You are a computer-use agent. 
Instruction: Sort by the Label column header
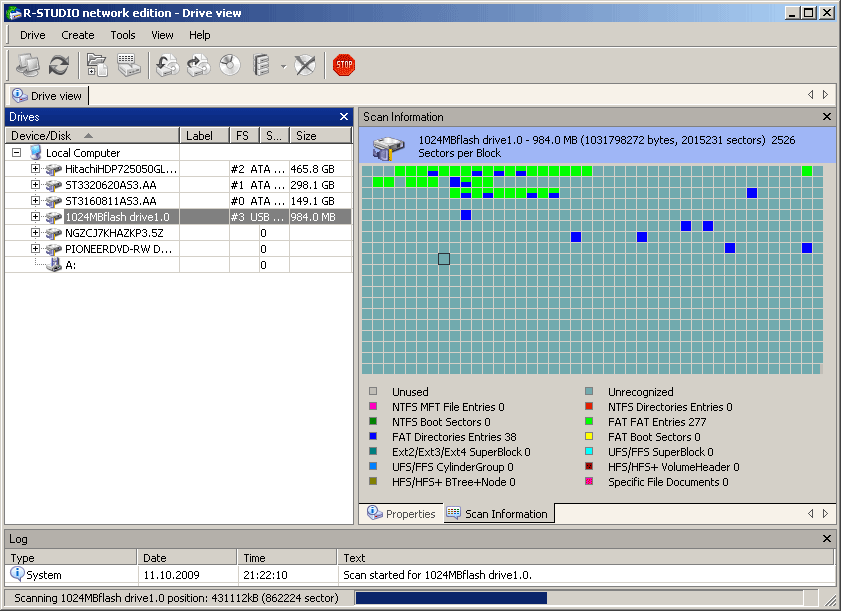[204, 136]
